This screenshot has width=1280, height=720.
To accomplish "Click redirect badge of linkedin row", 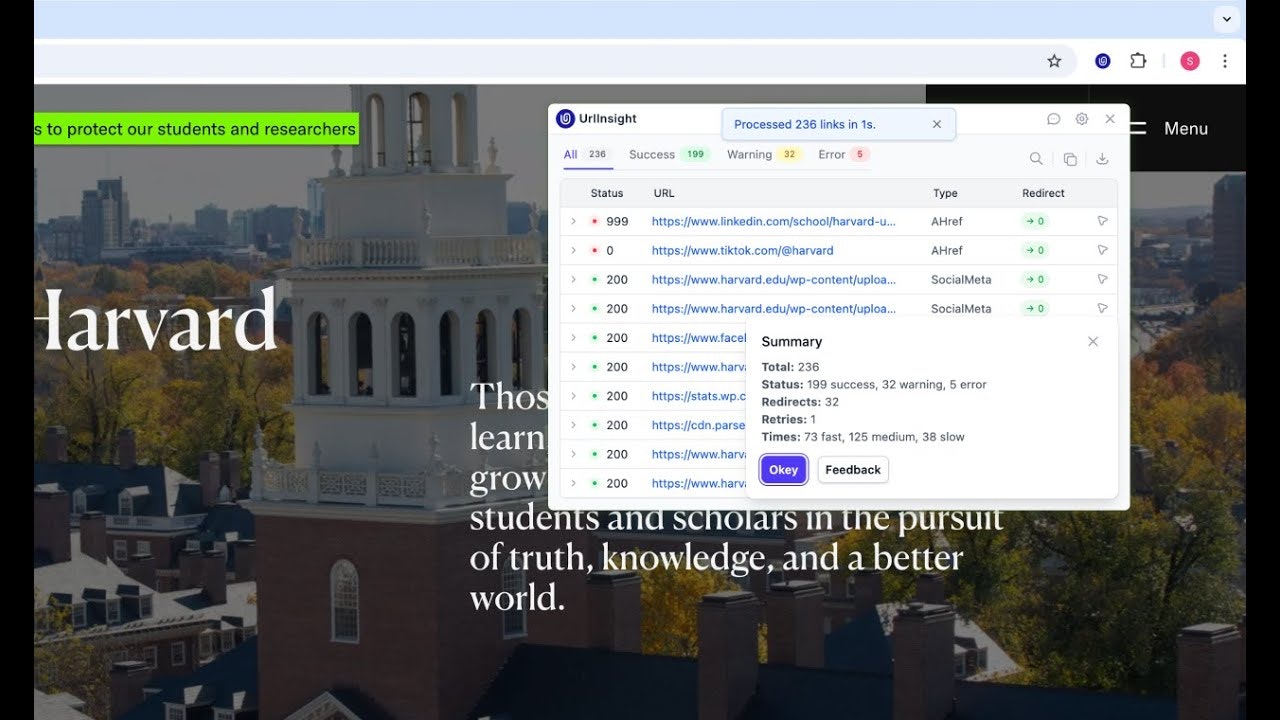I will [x=1034, y=221].
